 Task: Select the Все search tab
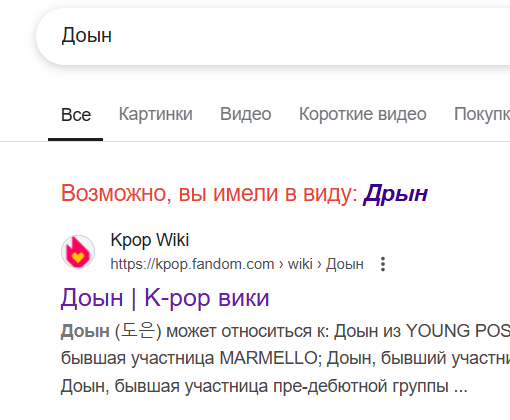(76, 115)
